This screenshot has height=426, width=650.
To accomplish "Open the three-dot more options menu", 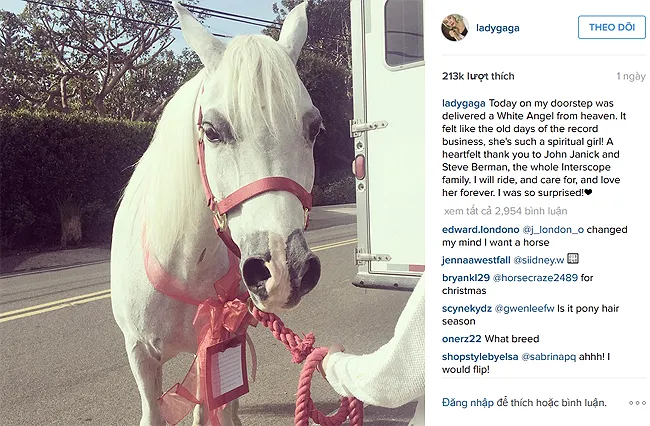I will 637,403.
